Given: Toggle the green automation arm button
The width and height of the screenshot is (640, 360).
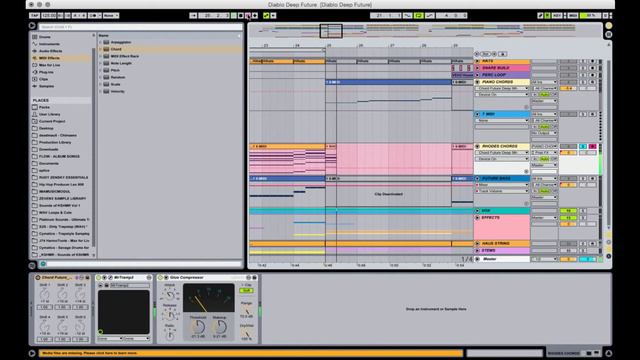Looking at the screenshot, I should click(x=266, y=16).
